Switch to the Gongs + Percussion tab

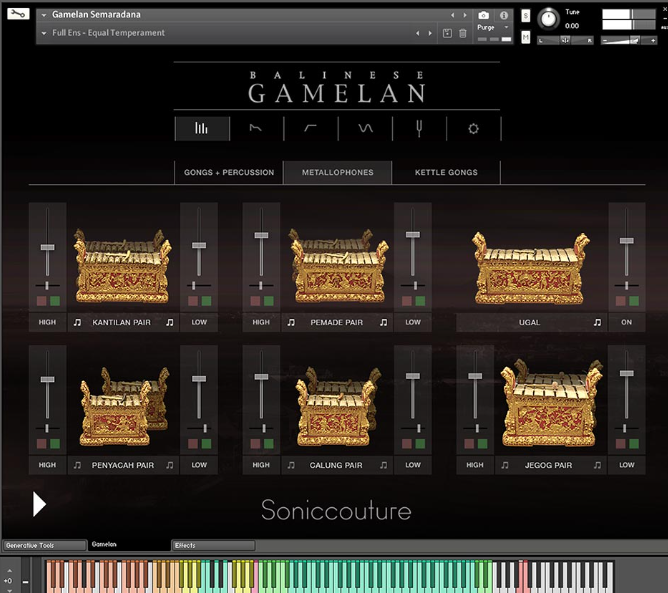(x=228, y=173)
